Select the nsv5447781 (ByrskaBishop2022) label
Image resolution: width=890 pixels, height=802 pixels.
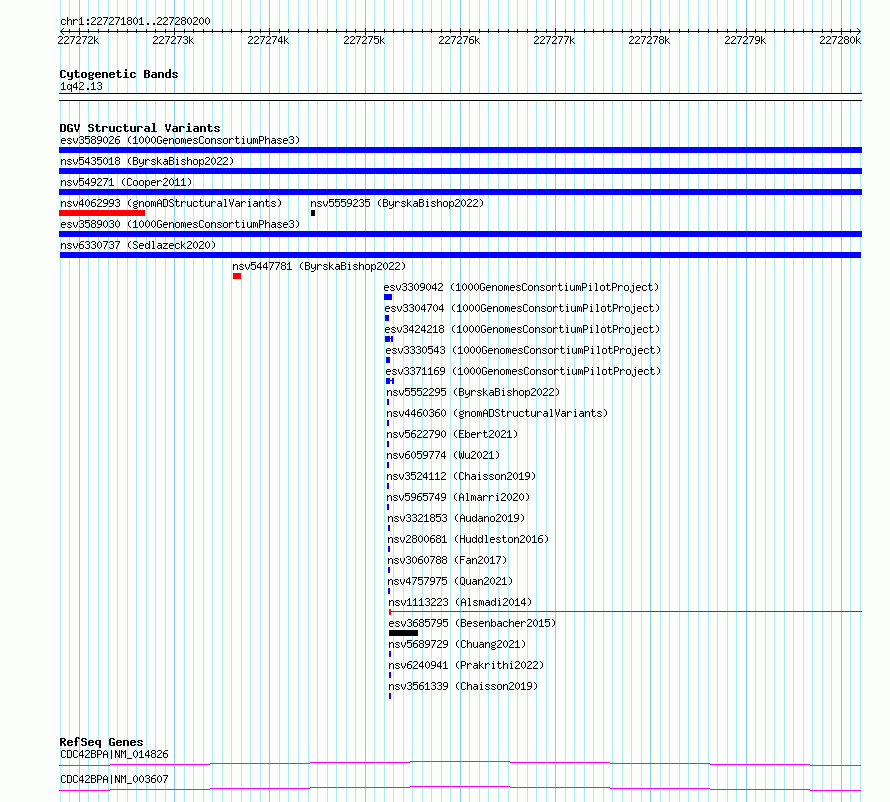pos(319,266)
